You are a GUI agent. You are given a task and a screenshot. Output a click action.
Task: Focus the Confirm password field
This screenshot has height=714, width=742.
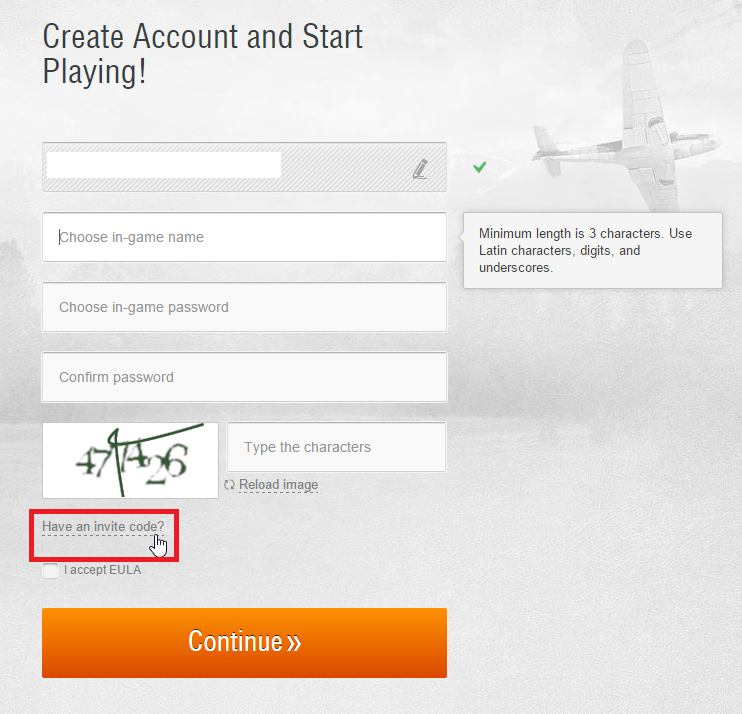pos(244,377)
